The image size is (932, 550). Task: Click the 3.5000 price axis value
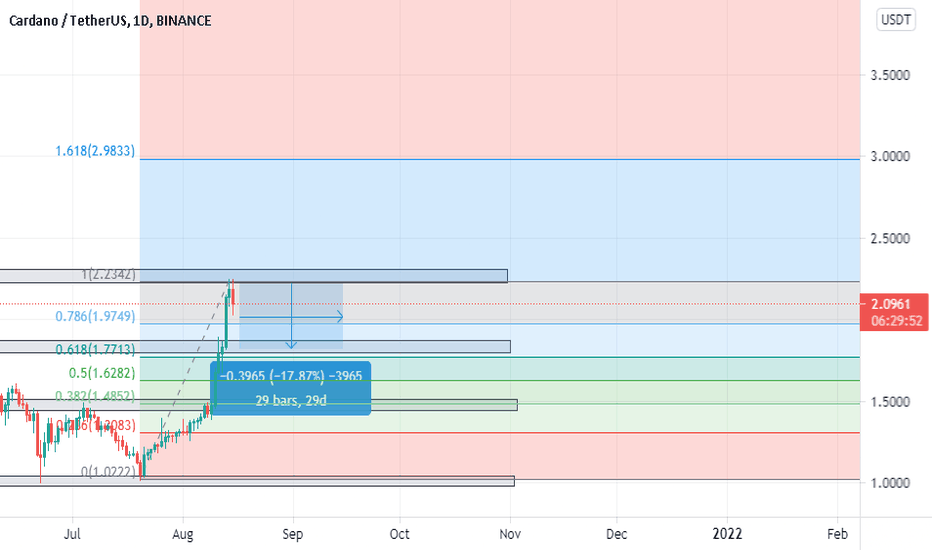890,75
